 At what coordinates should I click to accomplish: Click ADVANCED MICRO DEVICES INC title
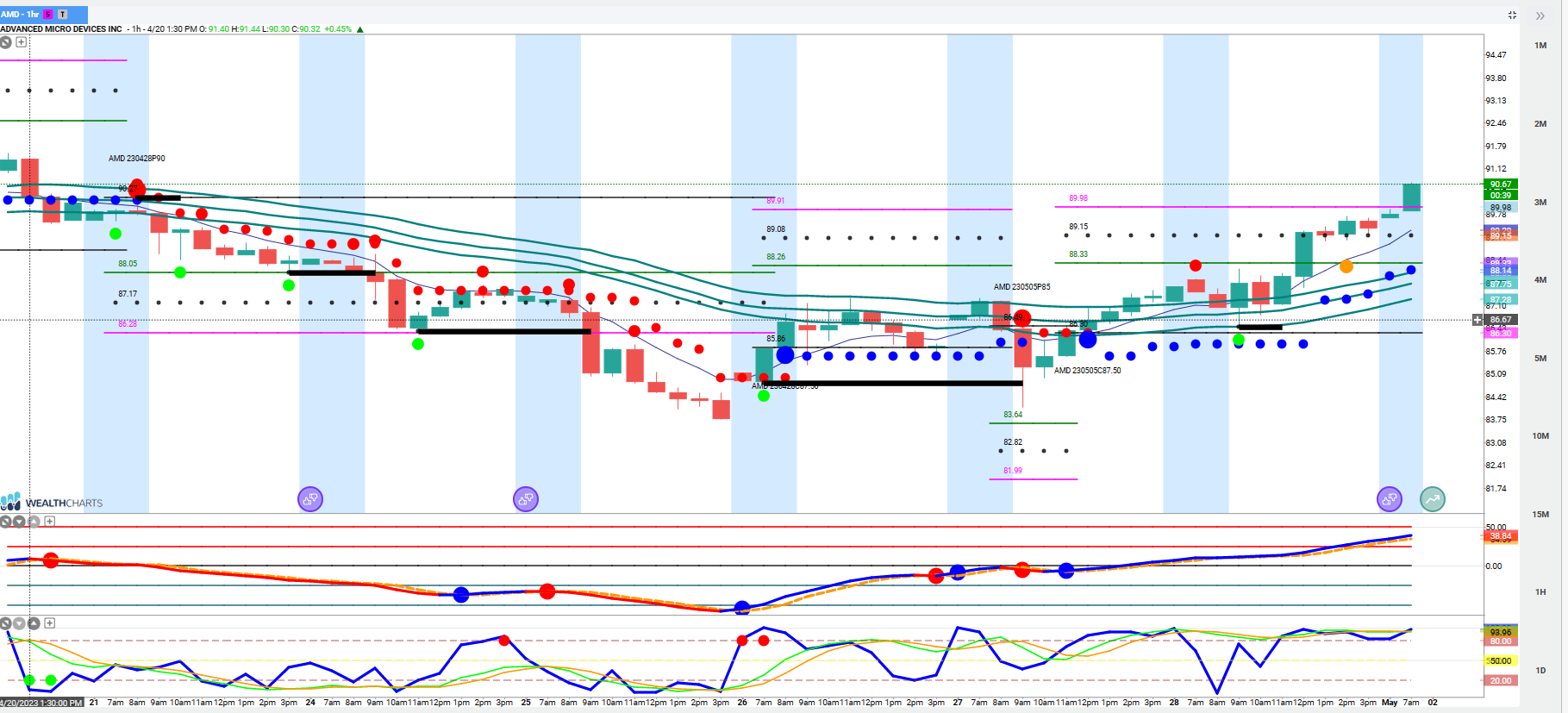pos(61,29)
